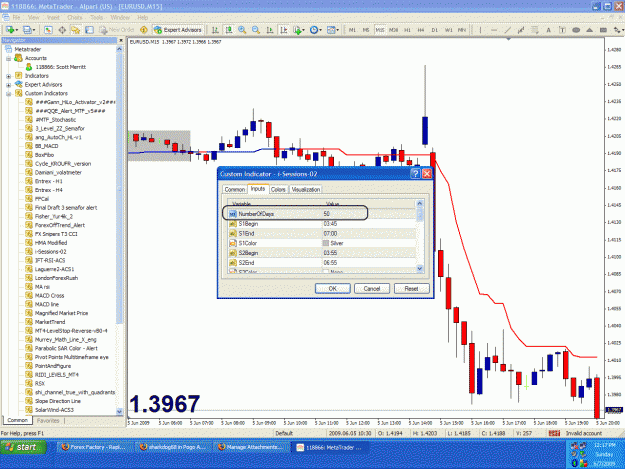The image size is (625, 469).
Task: Show the Market Watch window
Action: click(x=48, y=30)
